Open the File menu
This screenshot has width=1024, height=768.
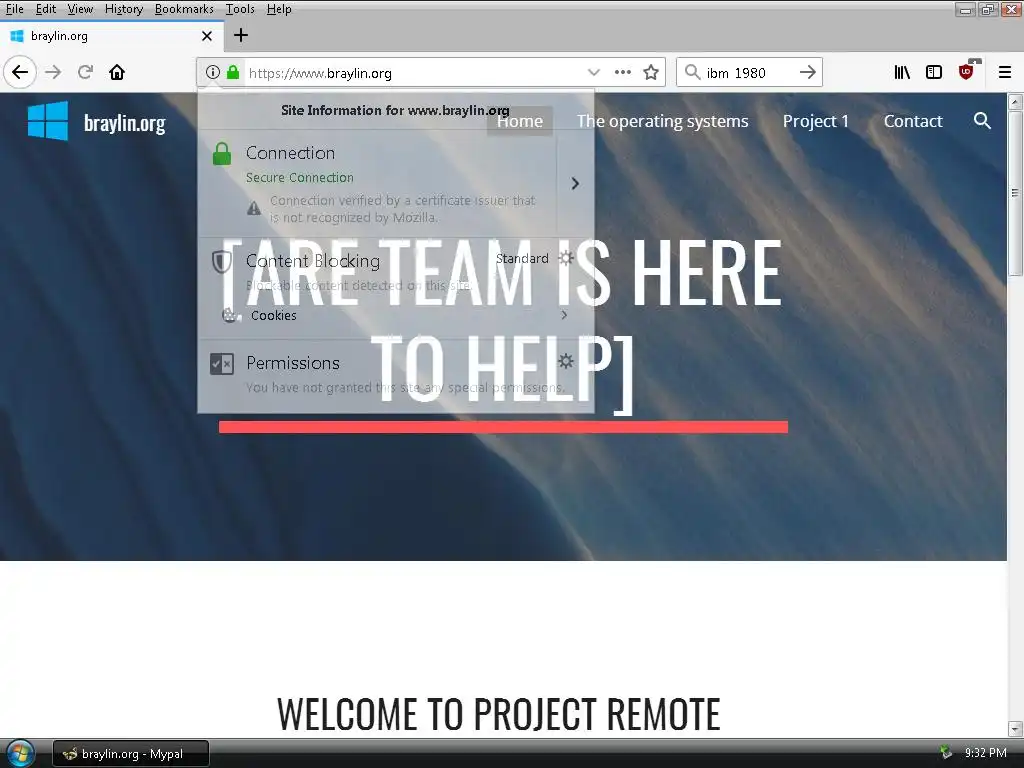coord(14,9)
